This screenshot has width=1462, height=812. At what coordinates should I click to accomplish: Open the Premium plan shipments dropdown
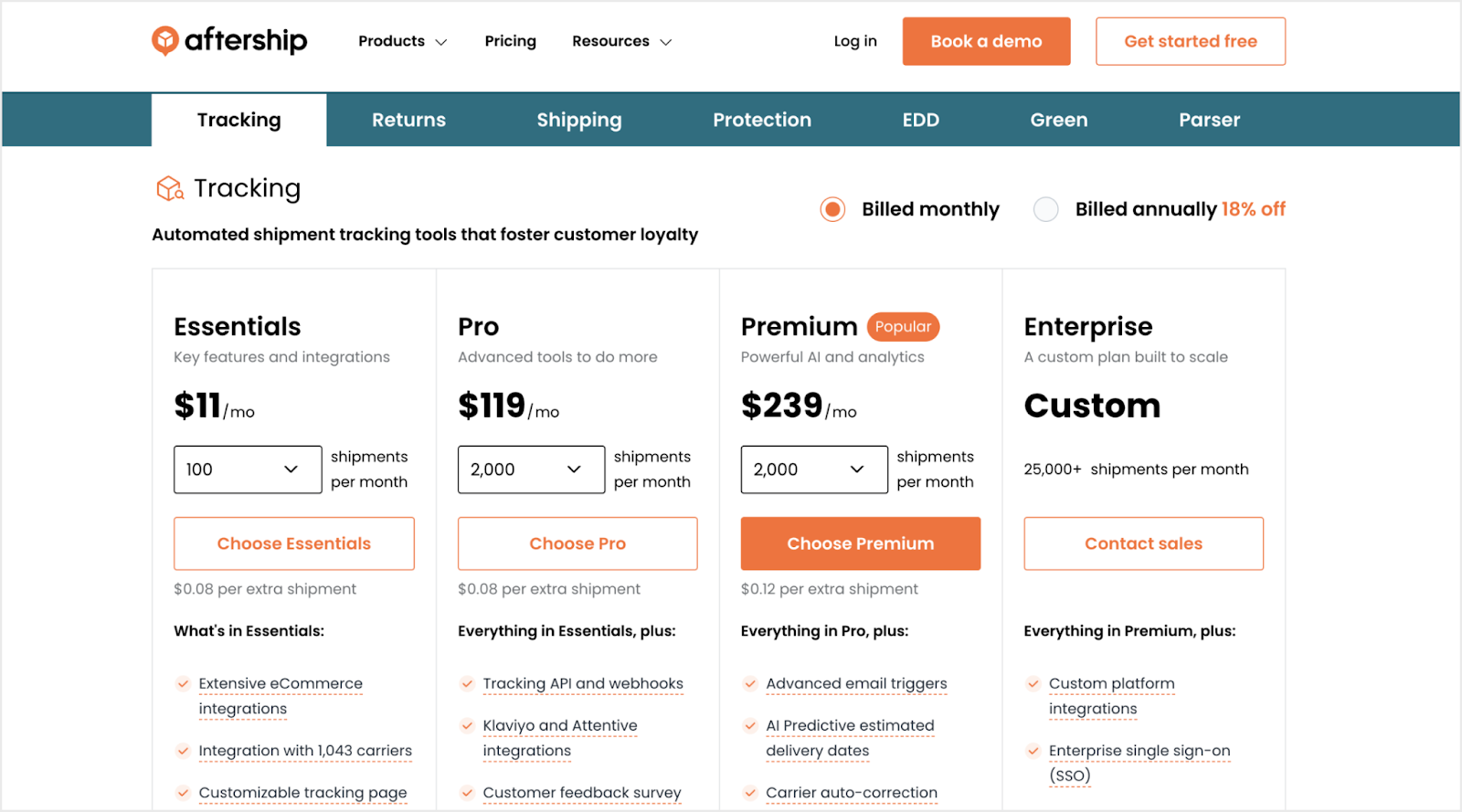point(814,469)
